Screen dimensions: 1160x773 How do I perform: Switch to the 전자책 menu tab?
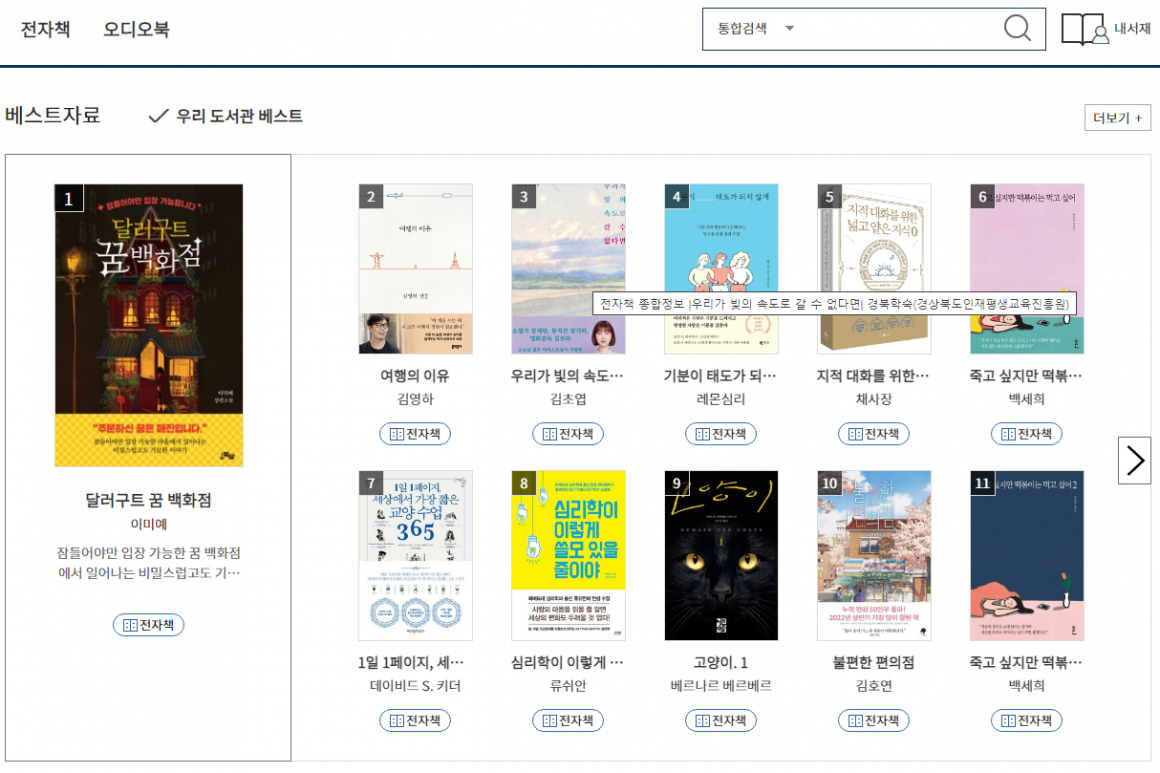point(45,29)
